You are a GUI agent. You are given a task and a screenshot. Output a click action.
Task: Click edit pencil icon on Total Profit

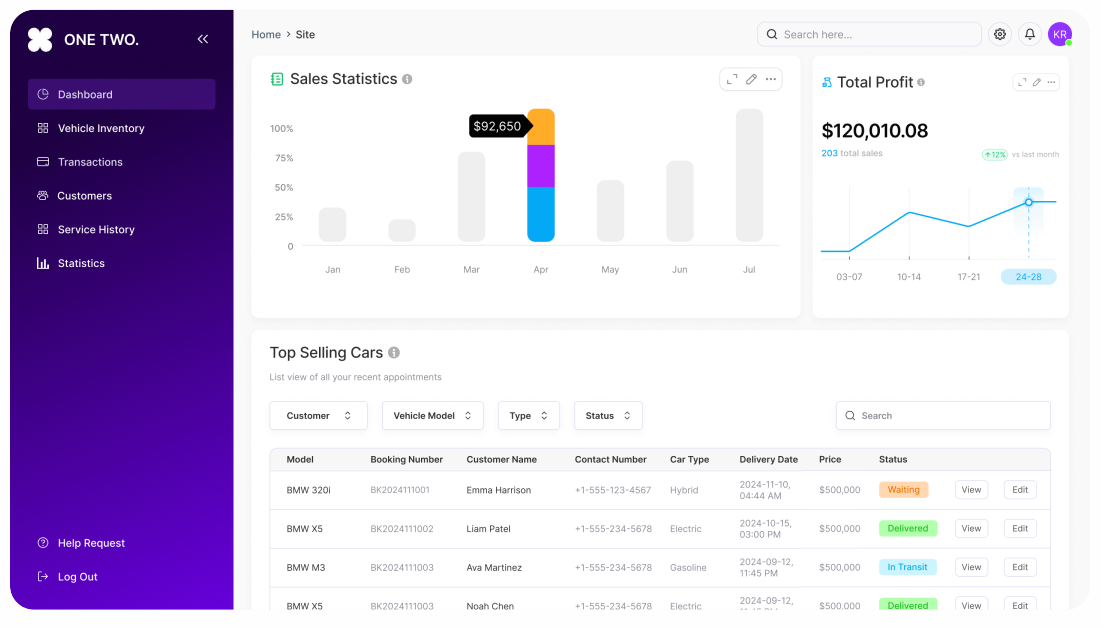(x=1037, y=82)
